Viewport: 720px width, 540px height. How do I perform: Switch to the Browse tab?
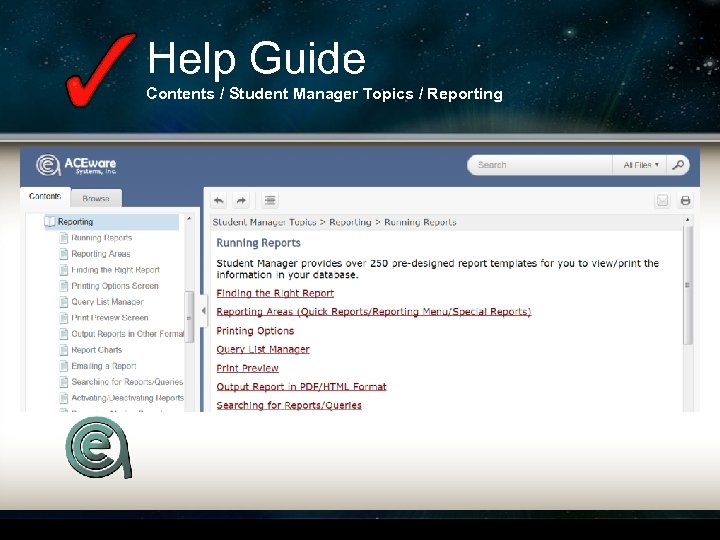[x=96, y=198]
